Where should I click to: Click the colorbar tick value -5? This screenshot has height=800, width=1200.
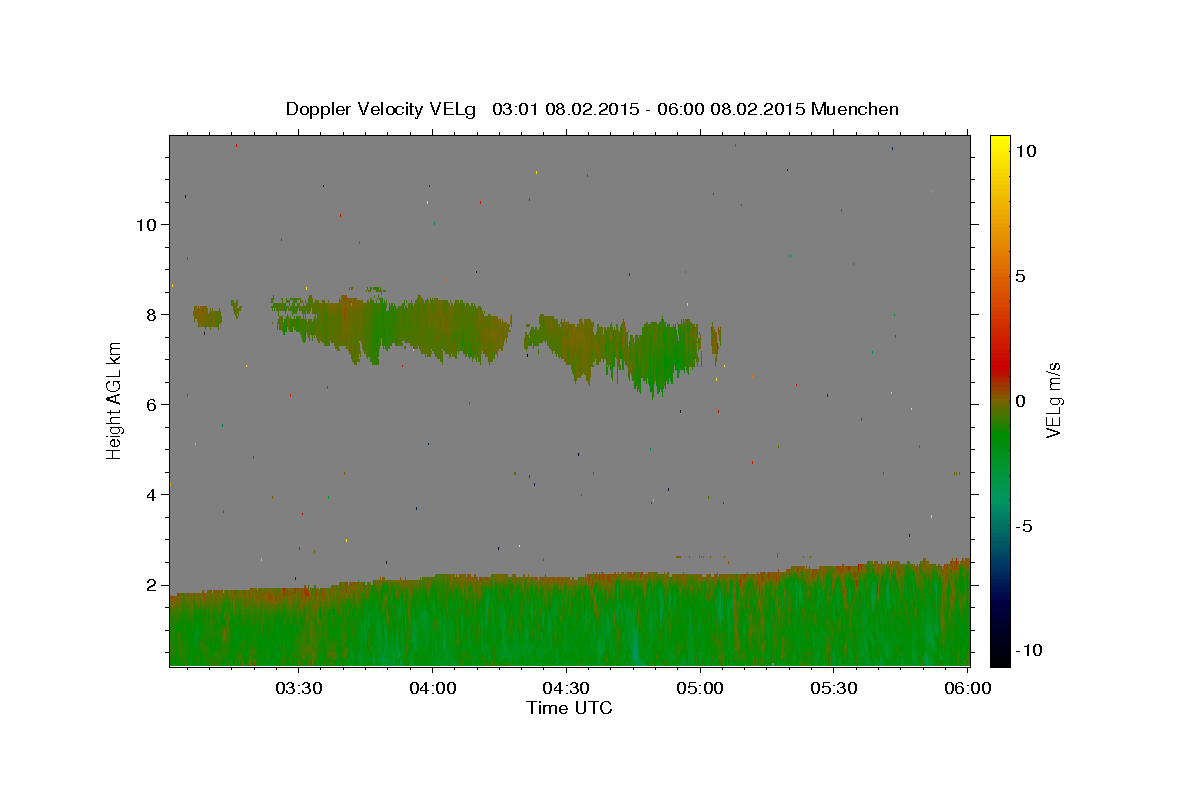(x=1025, y=526)
